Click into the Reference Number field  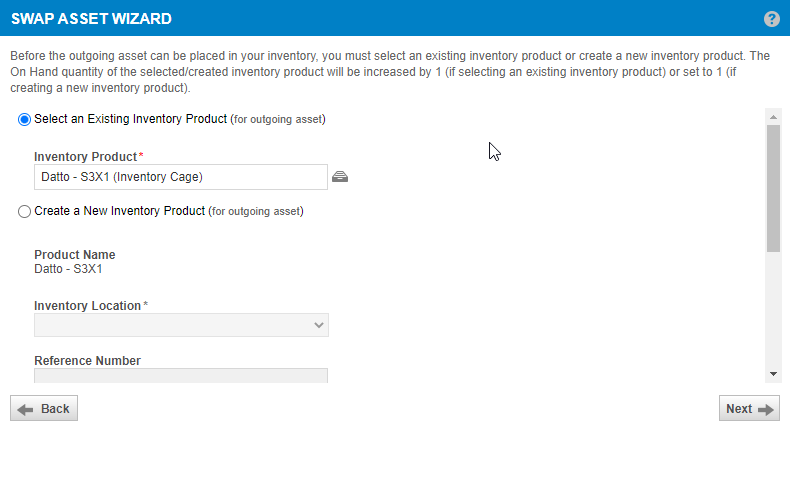click(181, 376)
